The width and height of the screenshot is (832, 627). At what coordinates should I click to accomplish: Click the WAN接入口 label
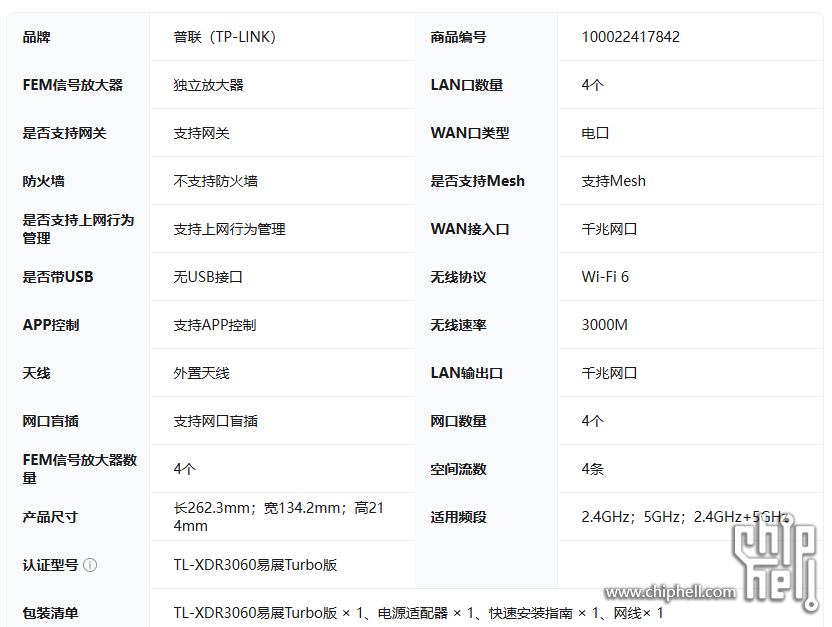click(470, 229)
